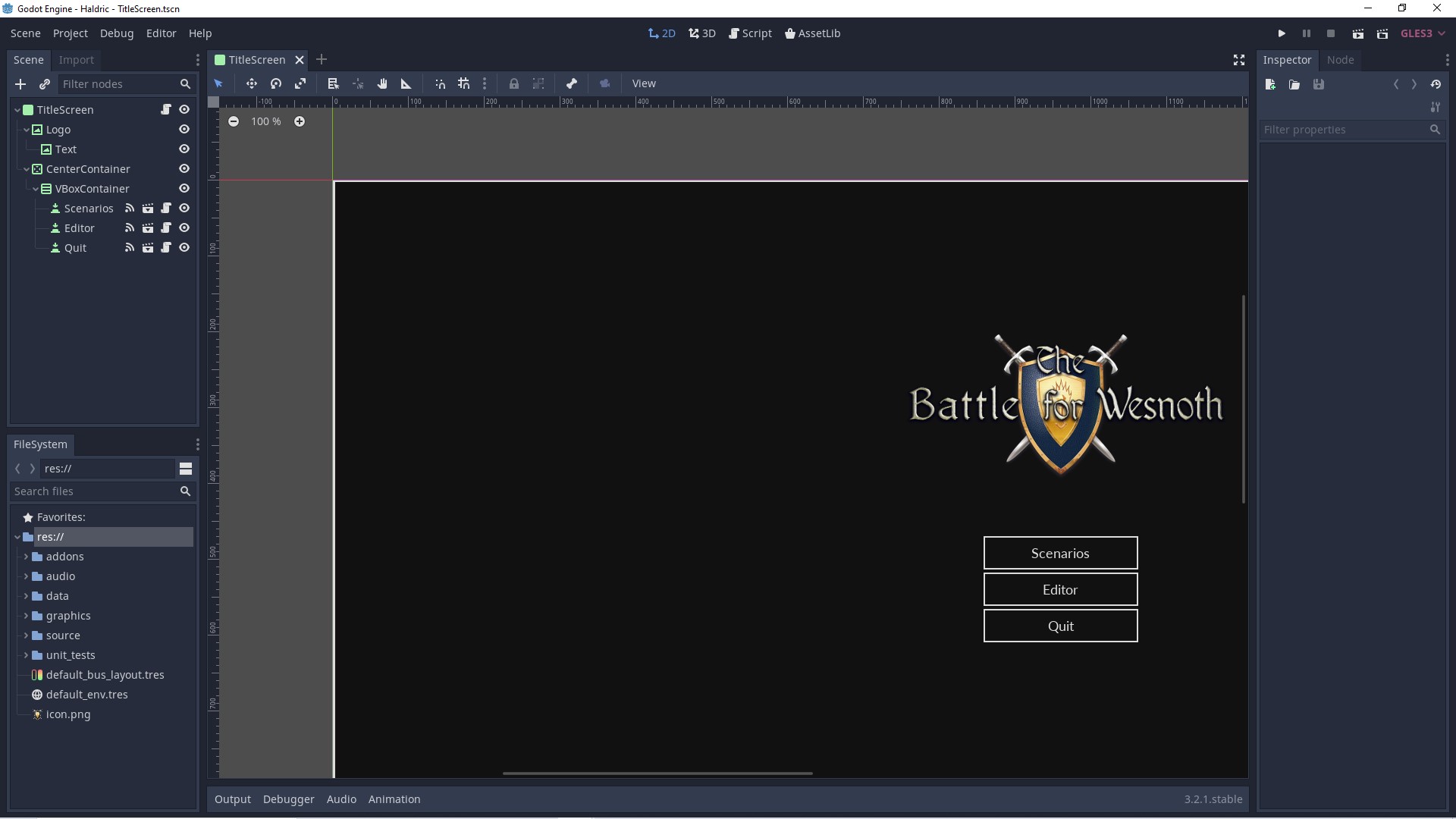This screenshot has height=819, width=1456.
Task: Expand the addons folder
Action: click(27, 557)
